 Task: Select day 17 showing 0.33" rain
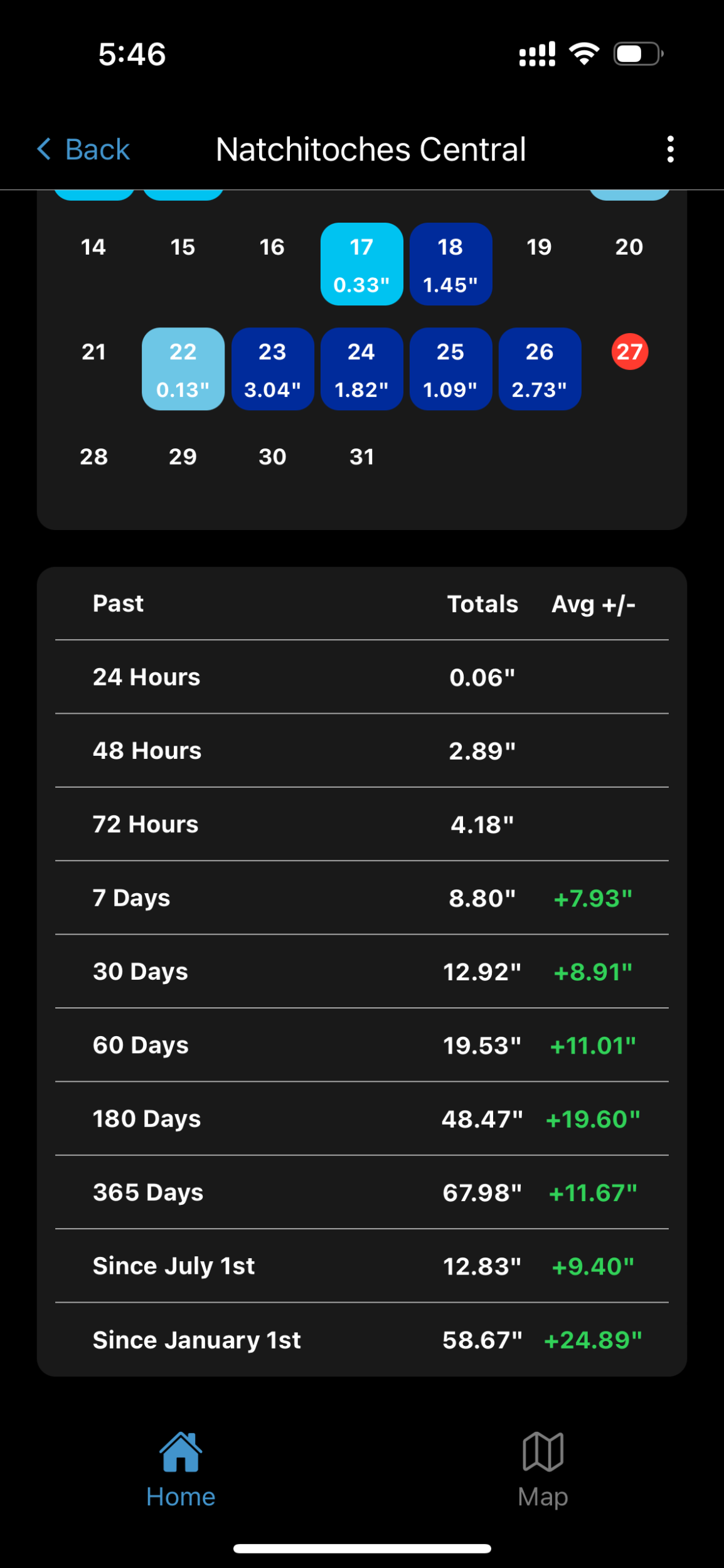point(361,264)
